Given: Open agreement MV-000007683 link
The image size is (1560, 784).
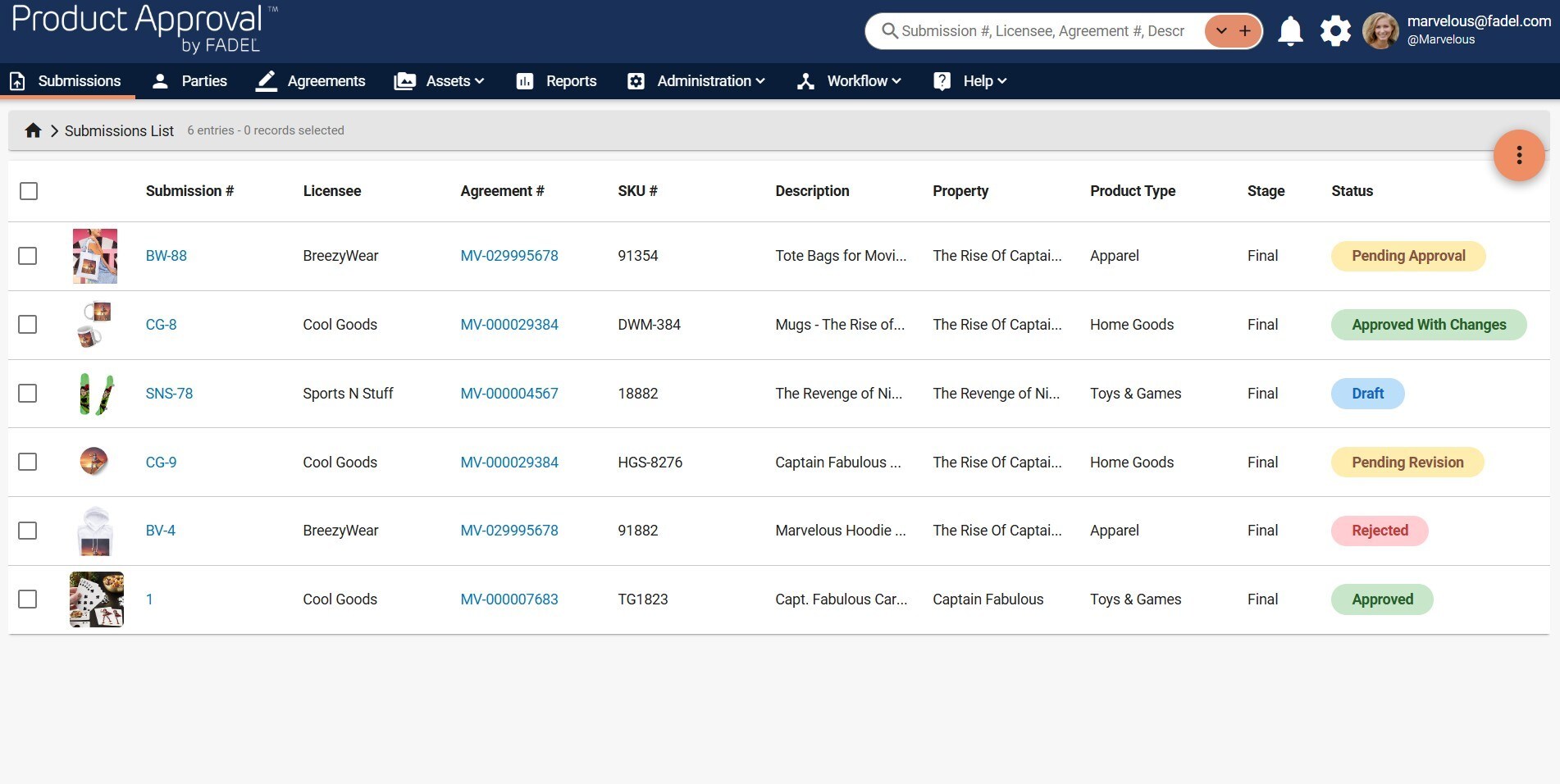Looking at the screenshot, I should click(509, 599).
